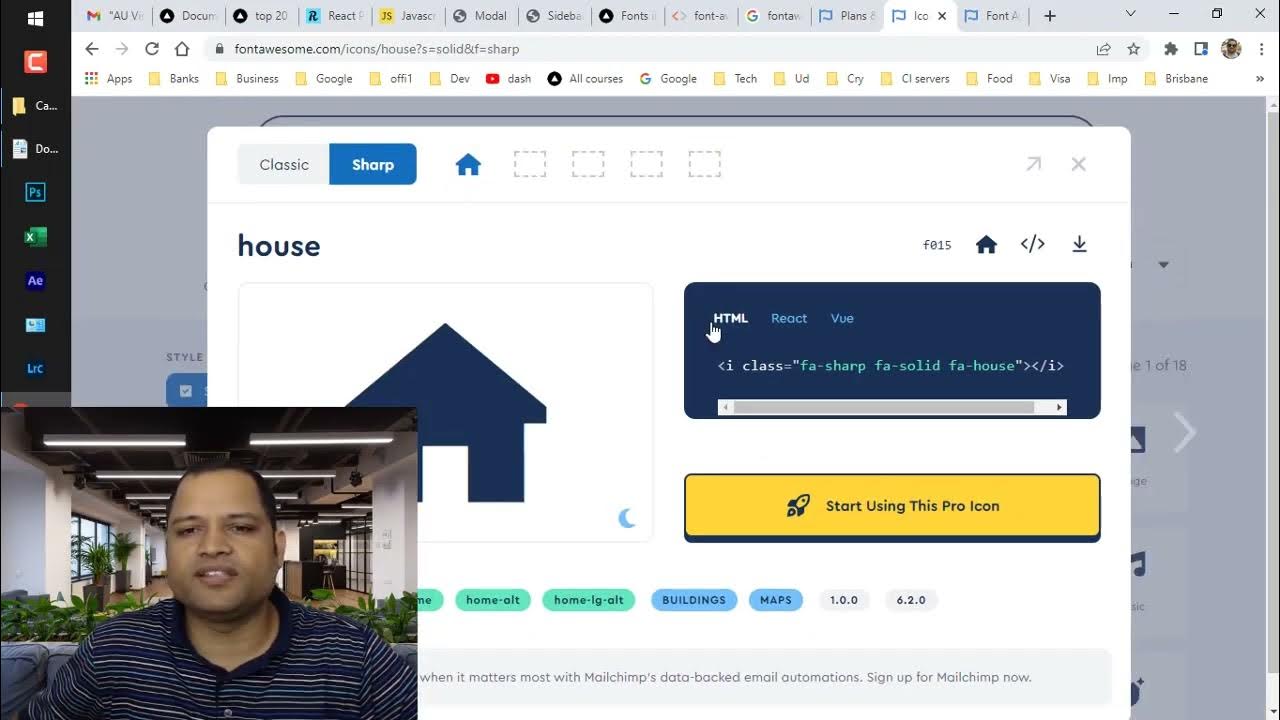Click the MAPS category tag
The width and height of the screenshot is (1280, 720).
[775, 600]
